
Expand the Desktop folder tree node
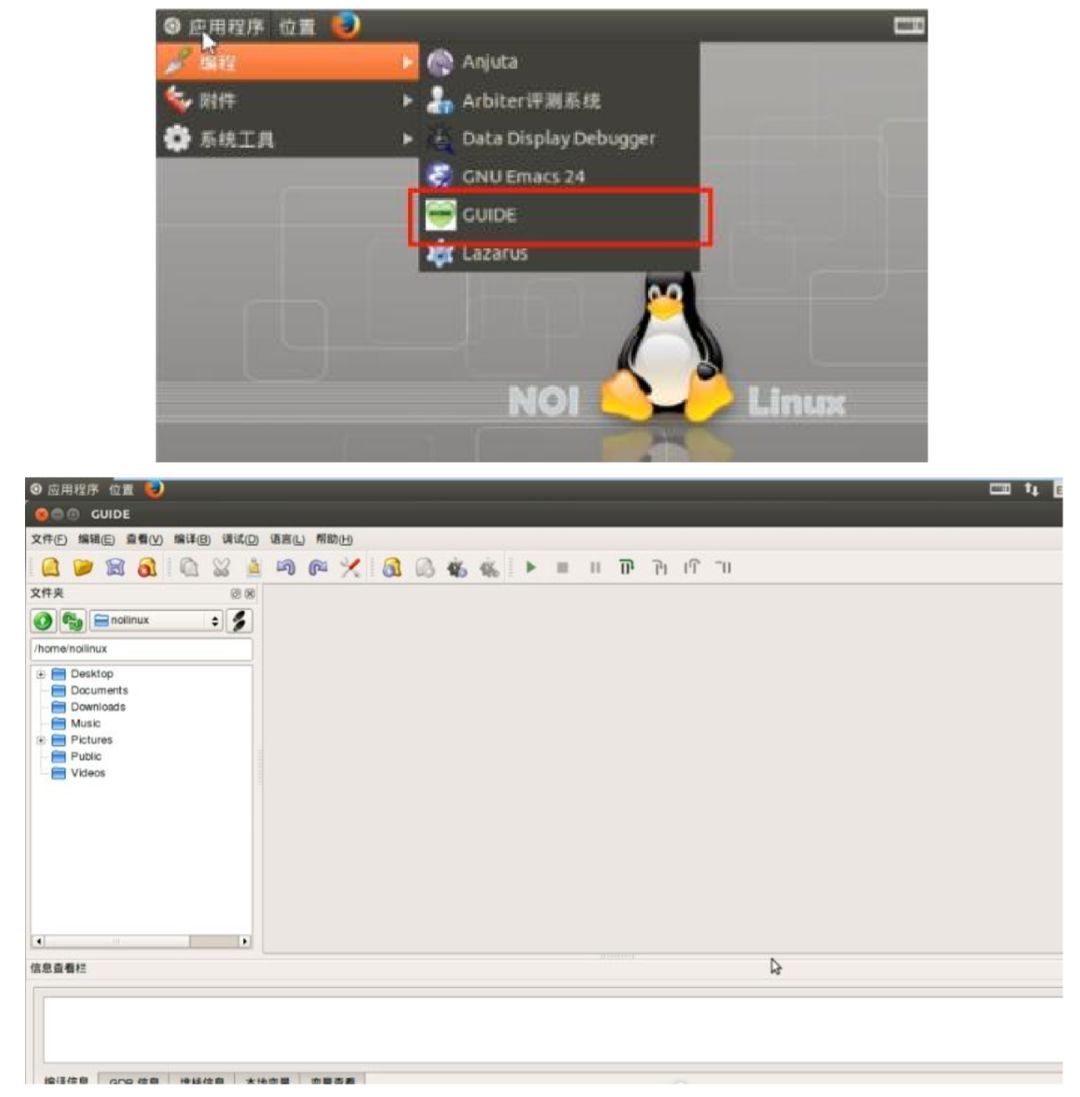tap(41, 674)
